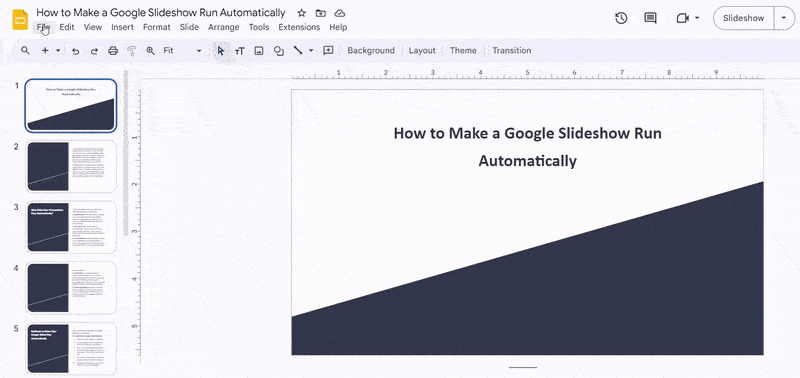Check the cloud document status icon

coord(340,13)
